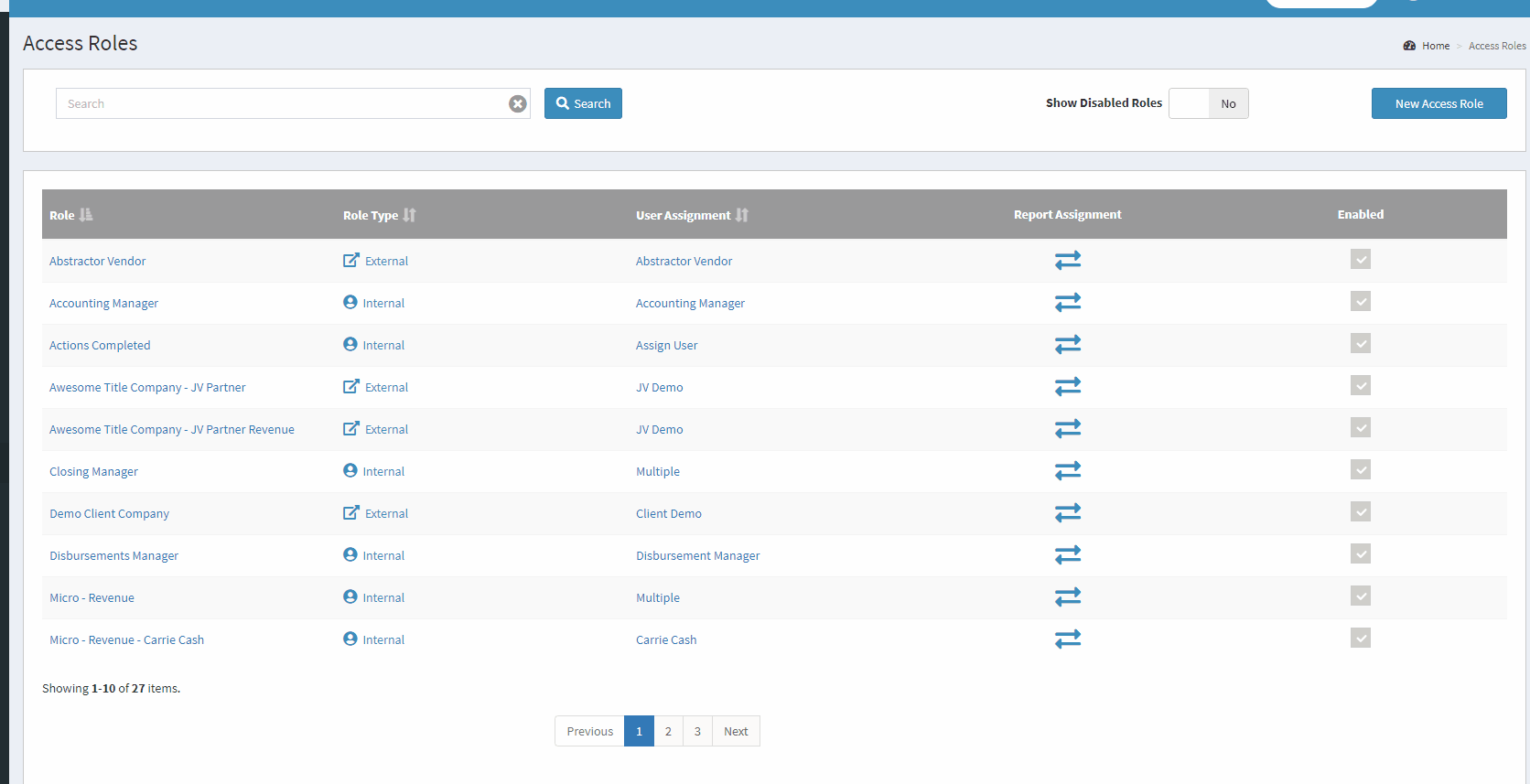Sort by User Assignment column

(741, 215)
